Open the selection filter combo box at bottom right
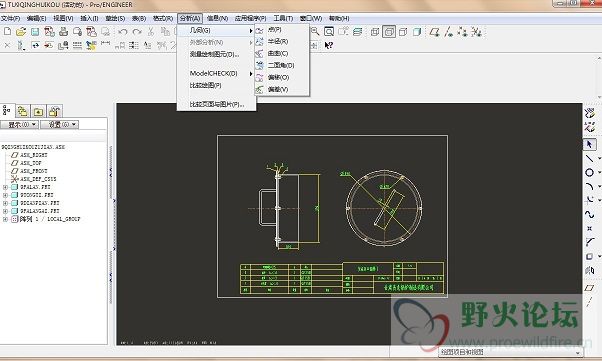Viewport: 602px width, 361px height. point(511,352)
